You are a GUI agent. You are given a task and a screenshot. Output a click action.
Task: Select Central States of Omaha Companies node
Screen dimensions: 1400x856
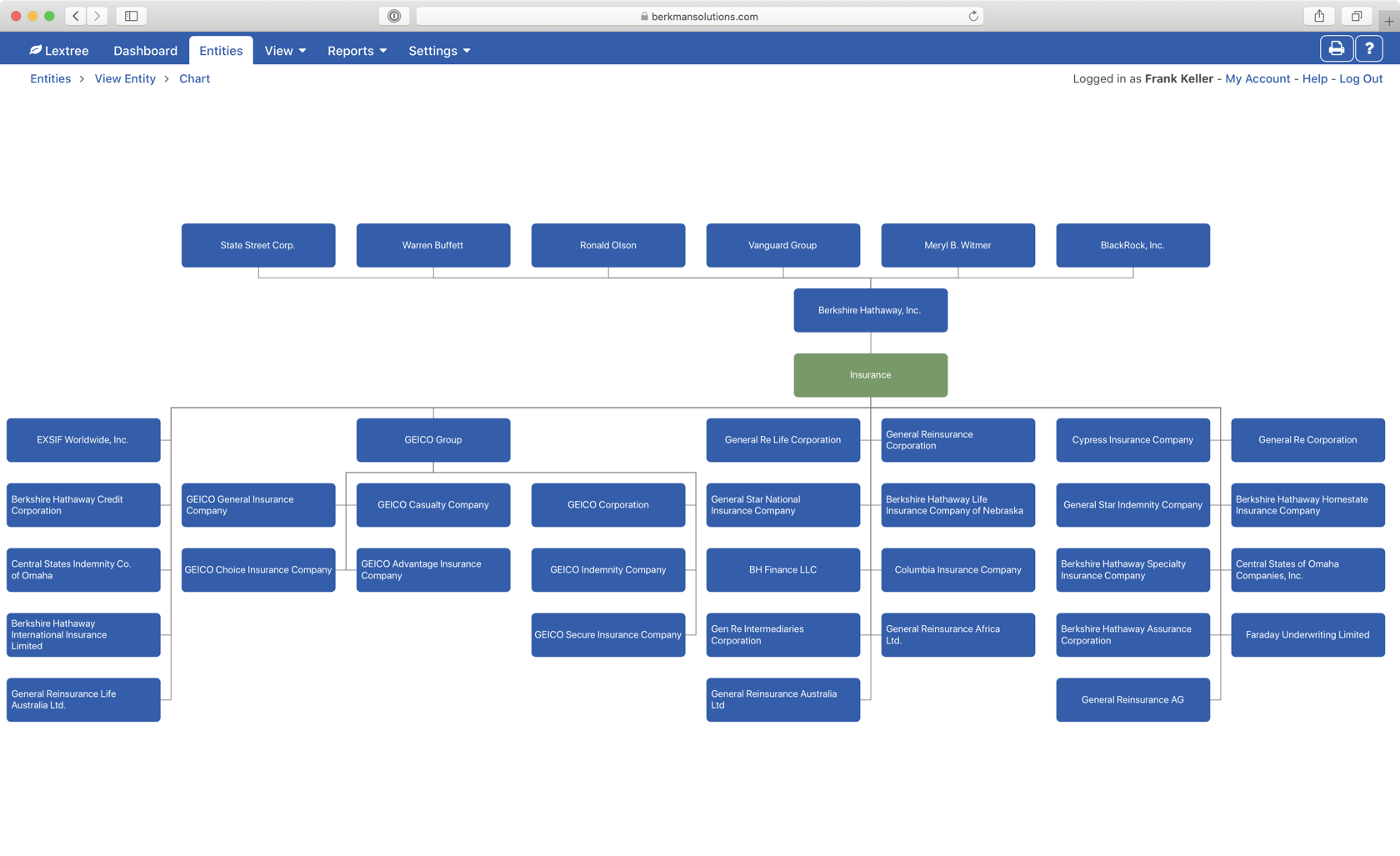[x=1308, y=570]
